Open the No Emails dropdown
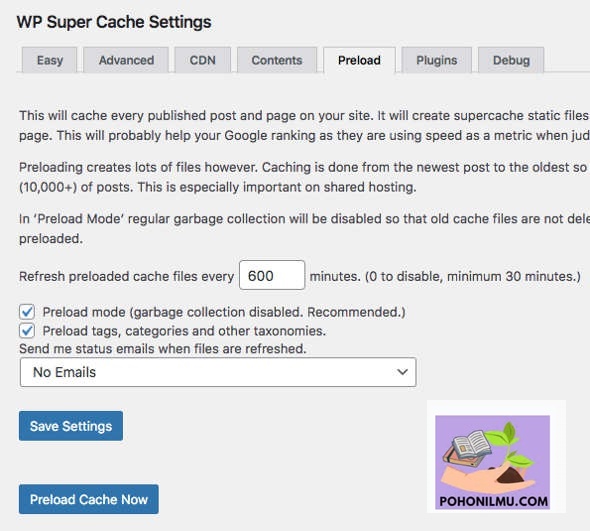Image resolution: width=590 pixels, height=531 pixels. point(218,372)
